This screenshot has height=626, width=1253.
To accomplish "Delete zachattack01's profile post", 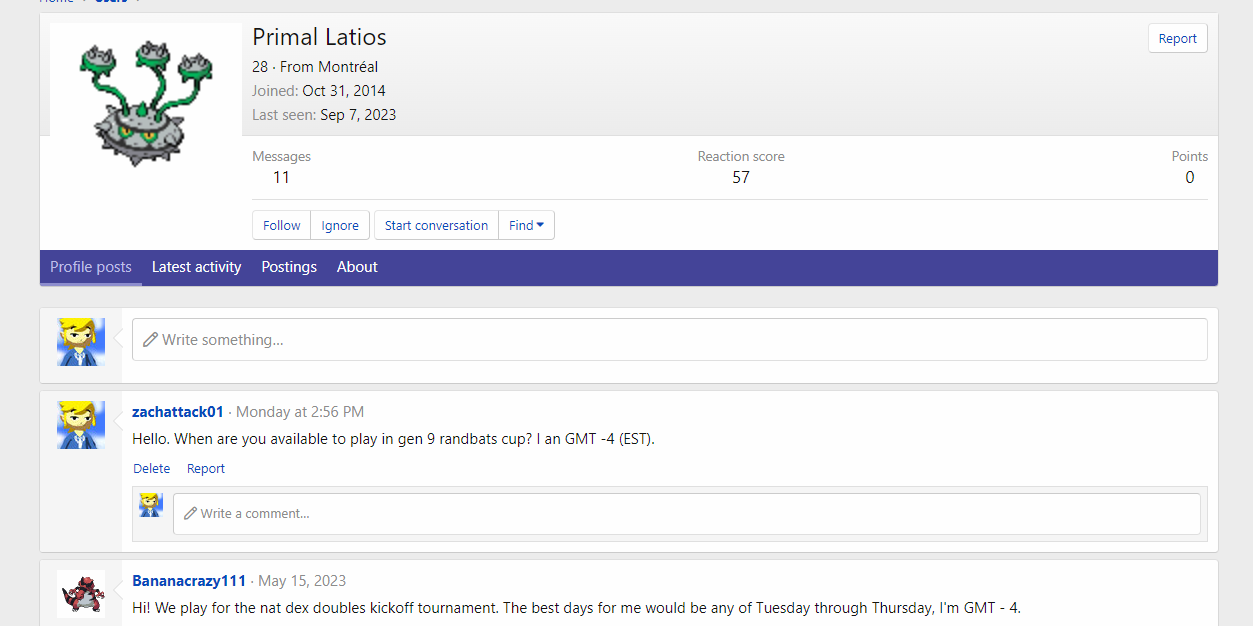I will tap(151, 468).
